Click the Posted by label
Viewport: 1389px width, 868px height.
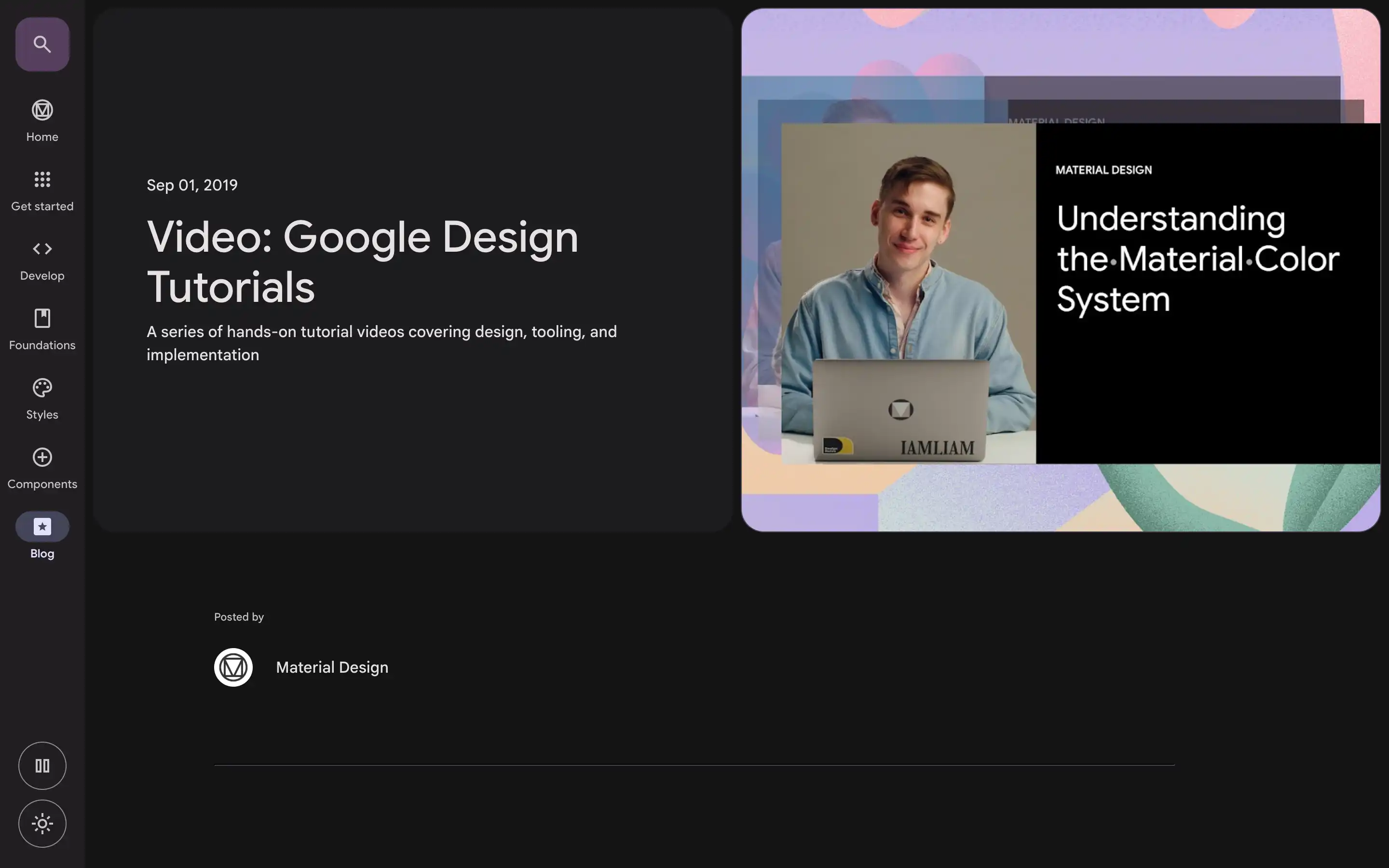[x=239, y=617]
